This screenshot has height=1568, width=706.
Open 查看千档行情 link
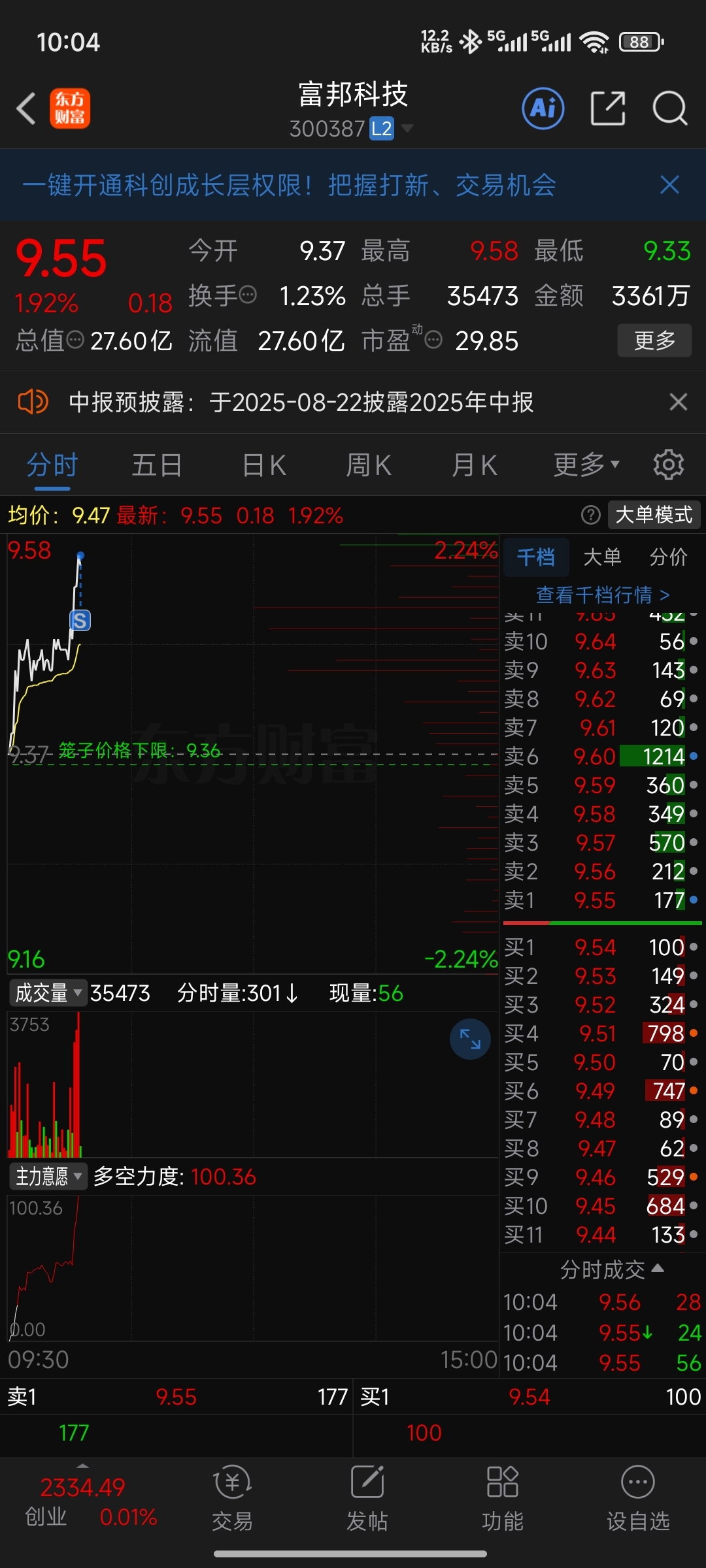click(x=602, y=595)
